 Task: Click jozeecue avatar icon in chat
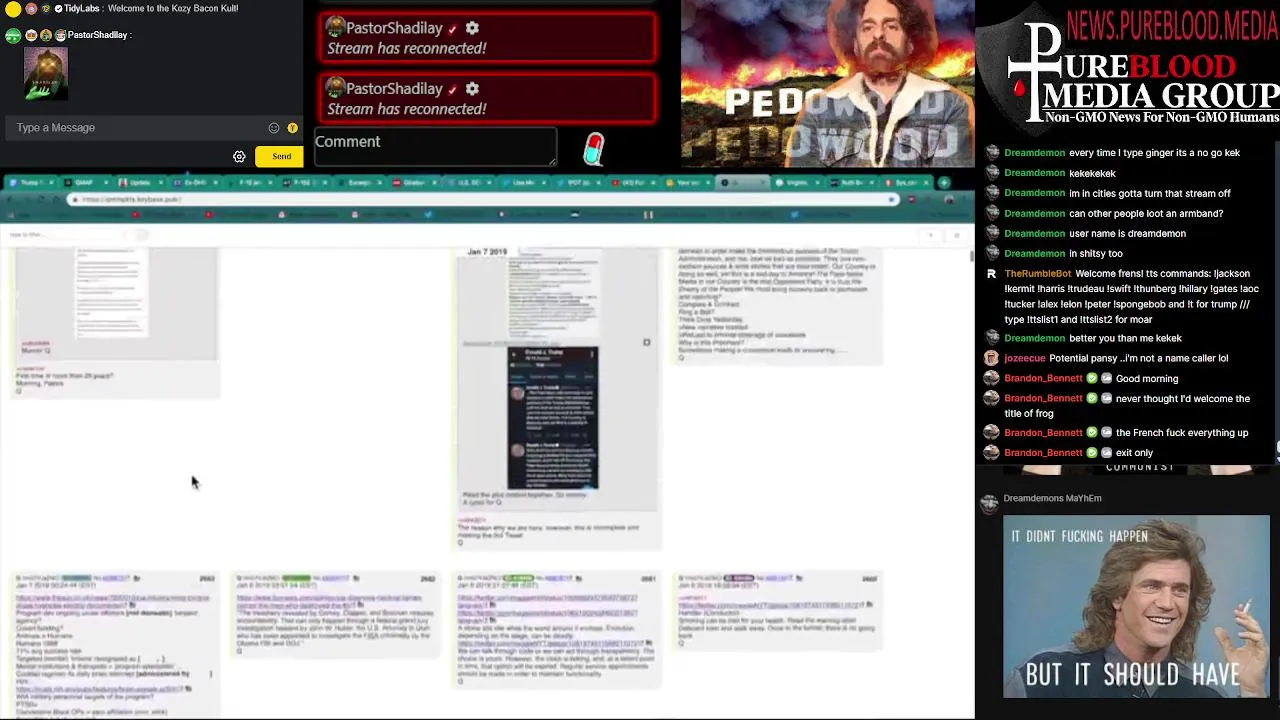pos(991,358)
